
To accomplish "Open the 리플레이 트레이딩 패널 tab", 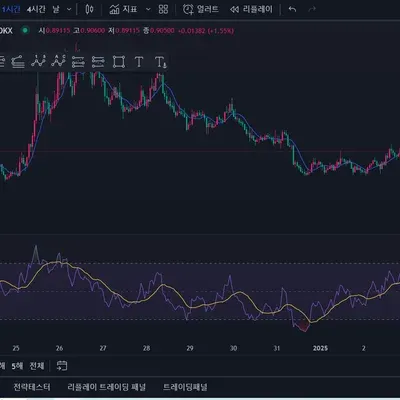I will (x=107, y=387).
